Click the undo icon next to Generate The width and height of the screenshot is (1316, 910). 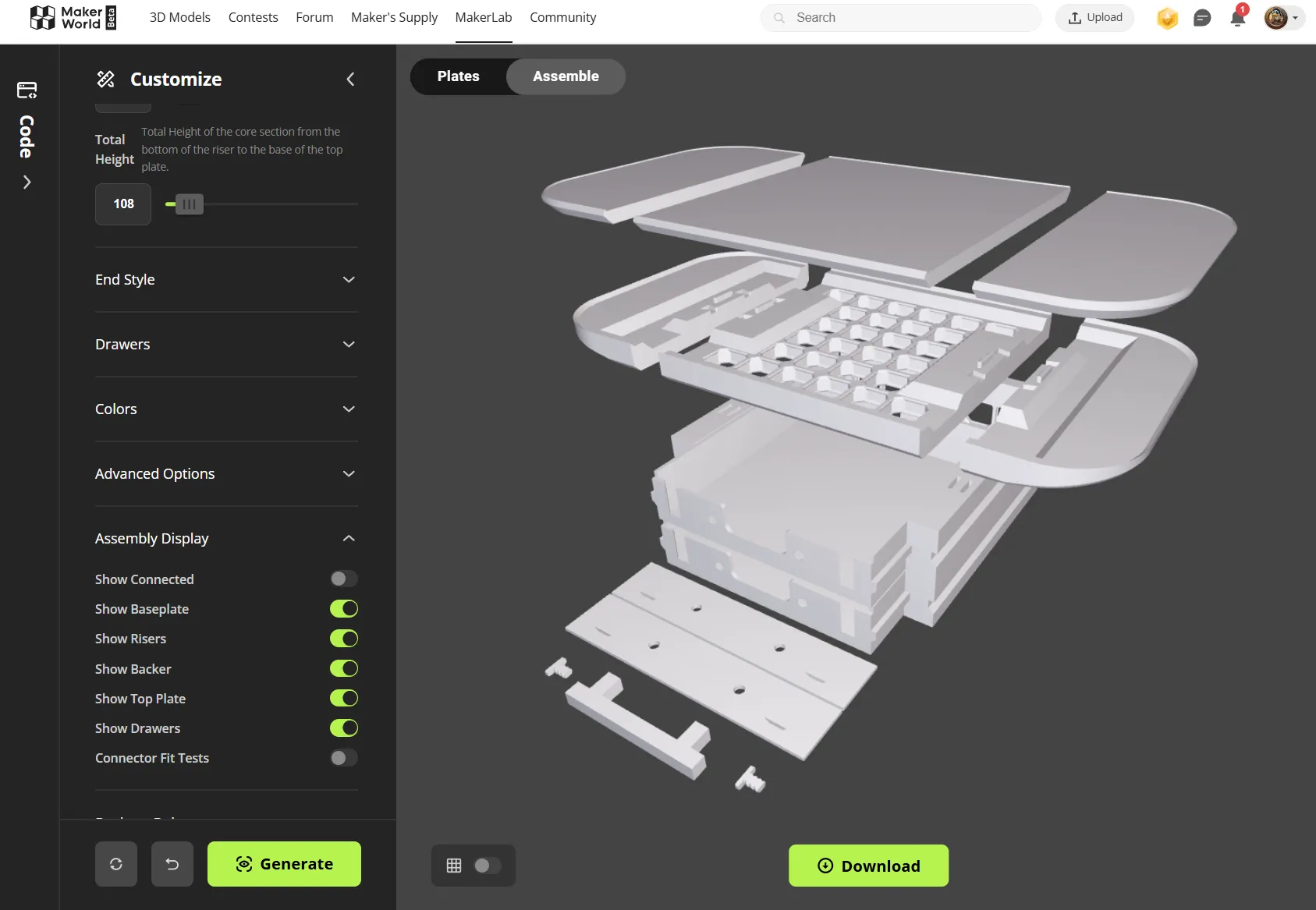(x=172, y=863)
